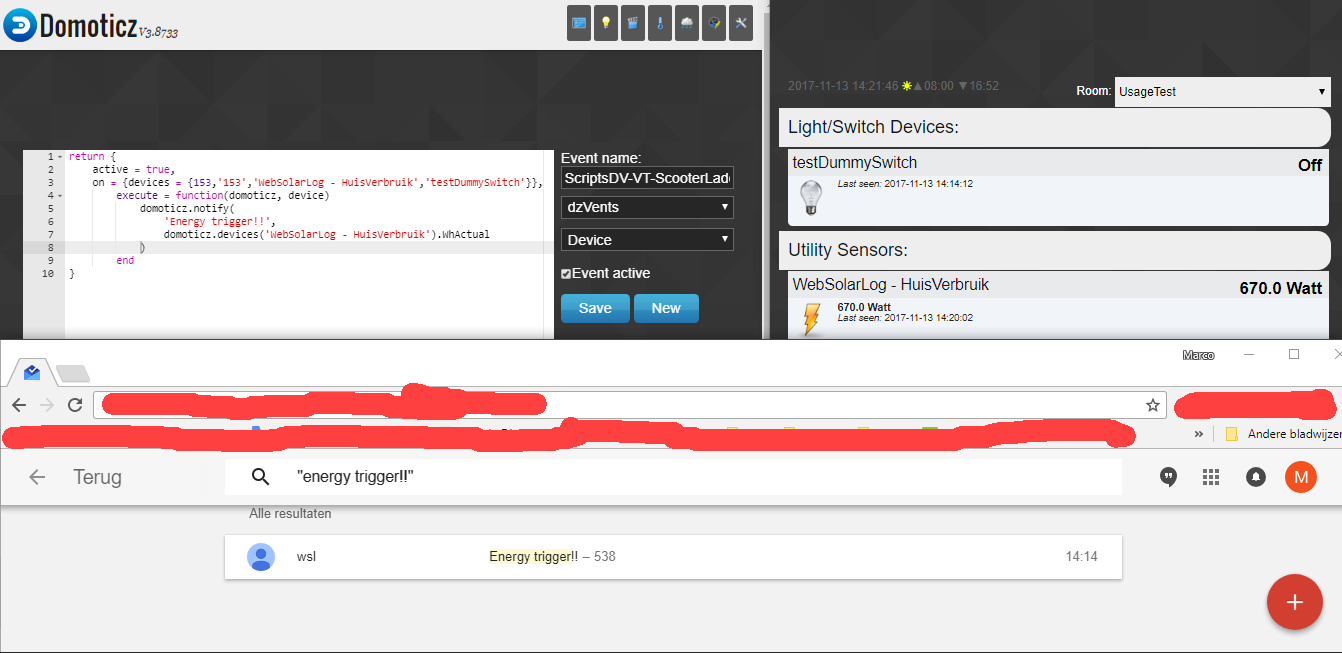Open the Room UsageTest dropdown

point(1223,91)
